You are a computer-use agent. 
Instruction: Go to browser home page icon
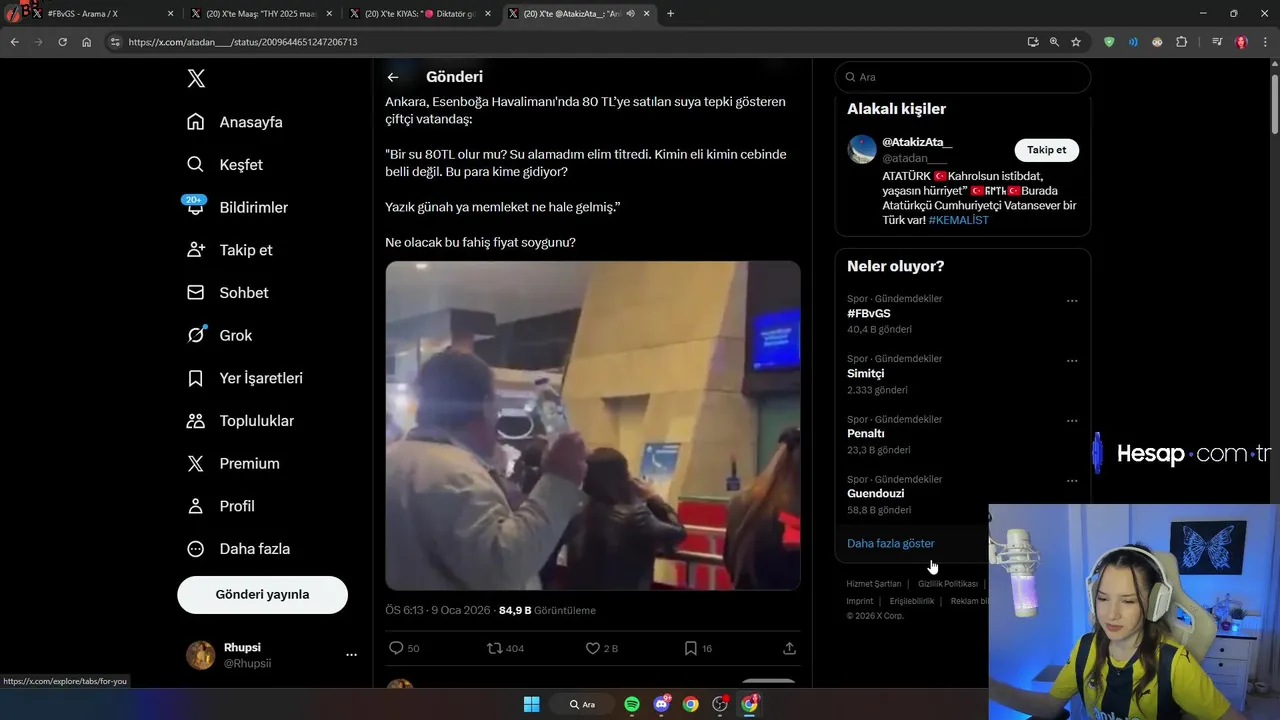(x=86, y=42)
